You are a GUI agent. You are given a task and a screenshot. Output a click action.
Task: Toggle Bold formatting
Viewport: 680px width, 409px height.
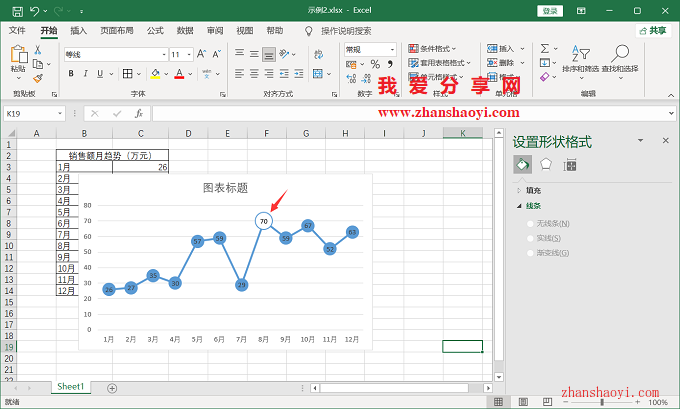click(71, 74)
